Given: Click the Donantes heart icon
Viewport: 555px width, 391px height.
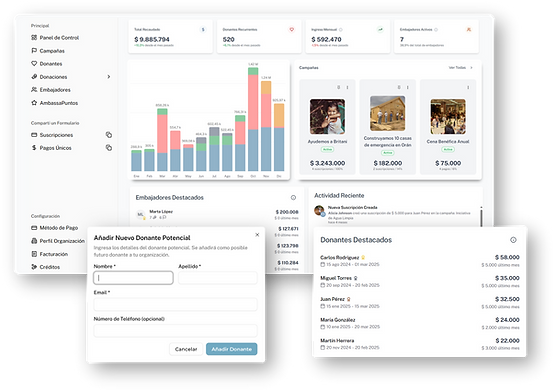Looking at the screenshot, I should point(34,64).
